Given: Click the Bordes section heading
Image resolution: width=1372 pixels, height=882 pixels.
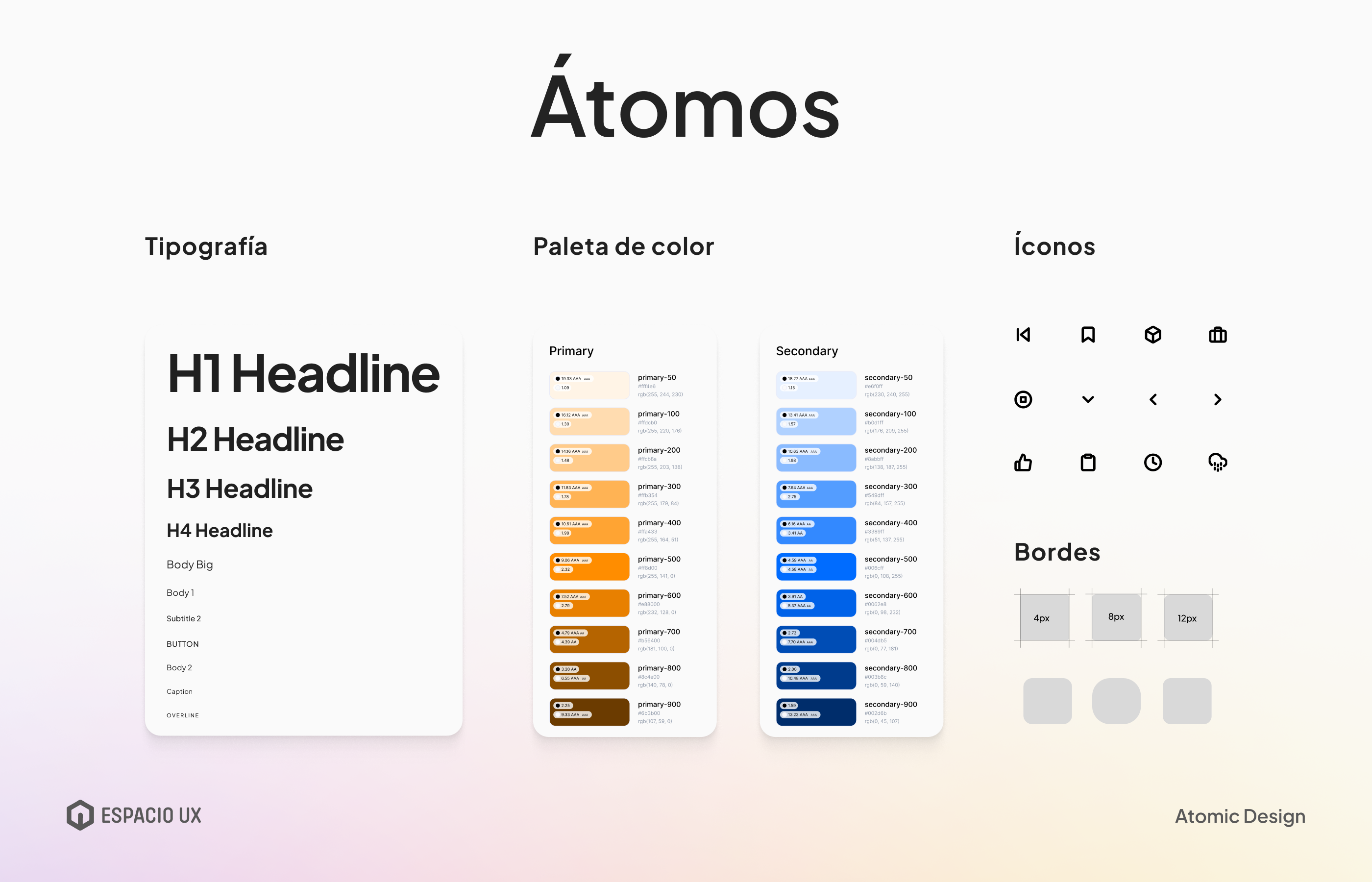Looking at the screenshot, I should [1057, 552].
